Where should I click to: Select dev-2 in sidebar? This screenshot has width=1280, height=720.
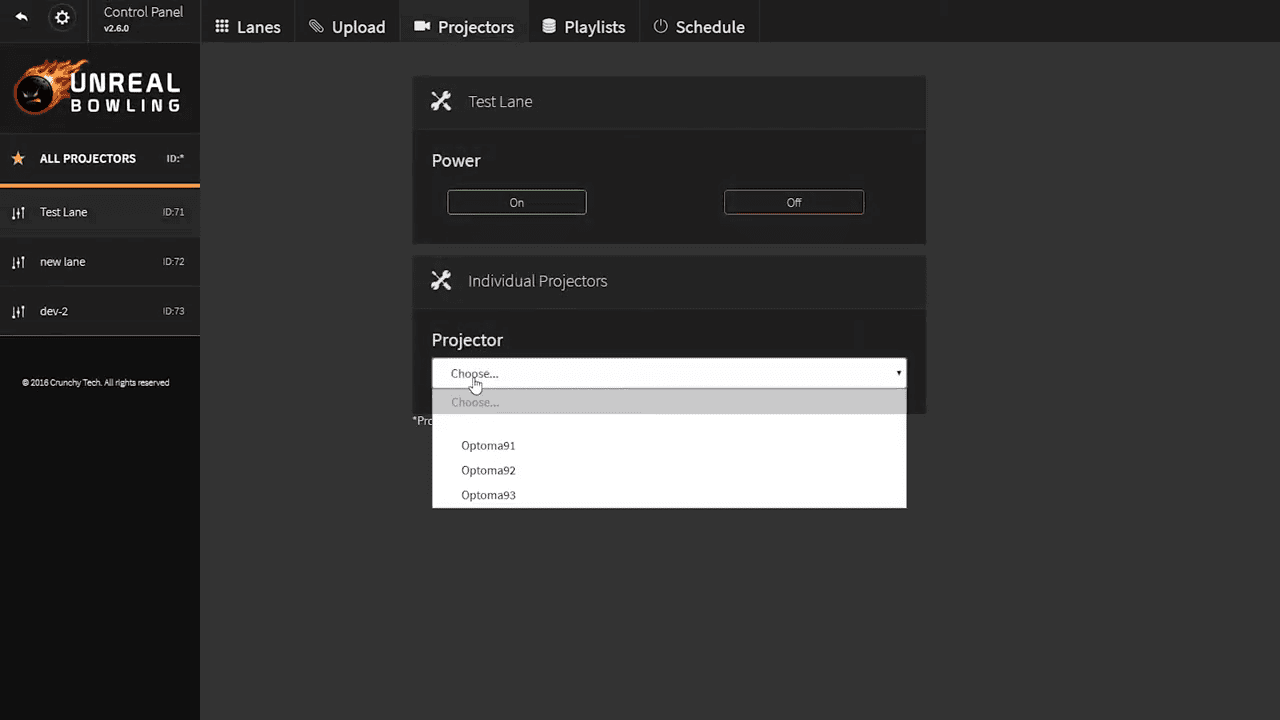coord(100,311)
